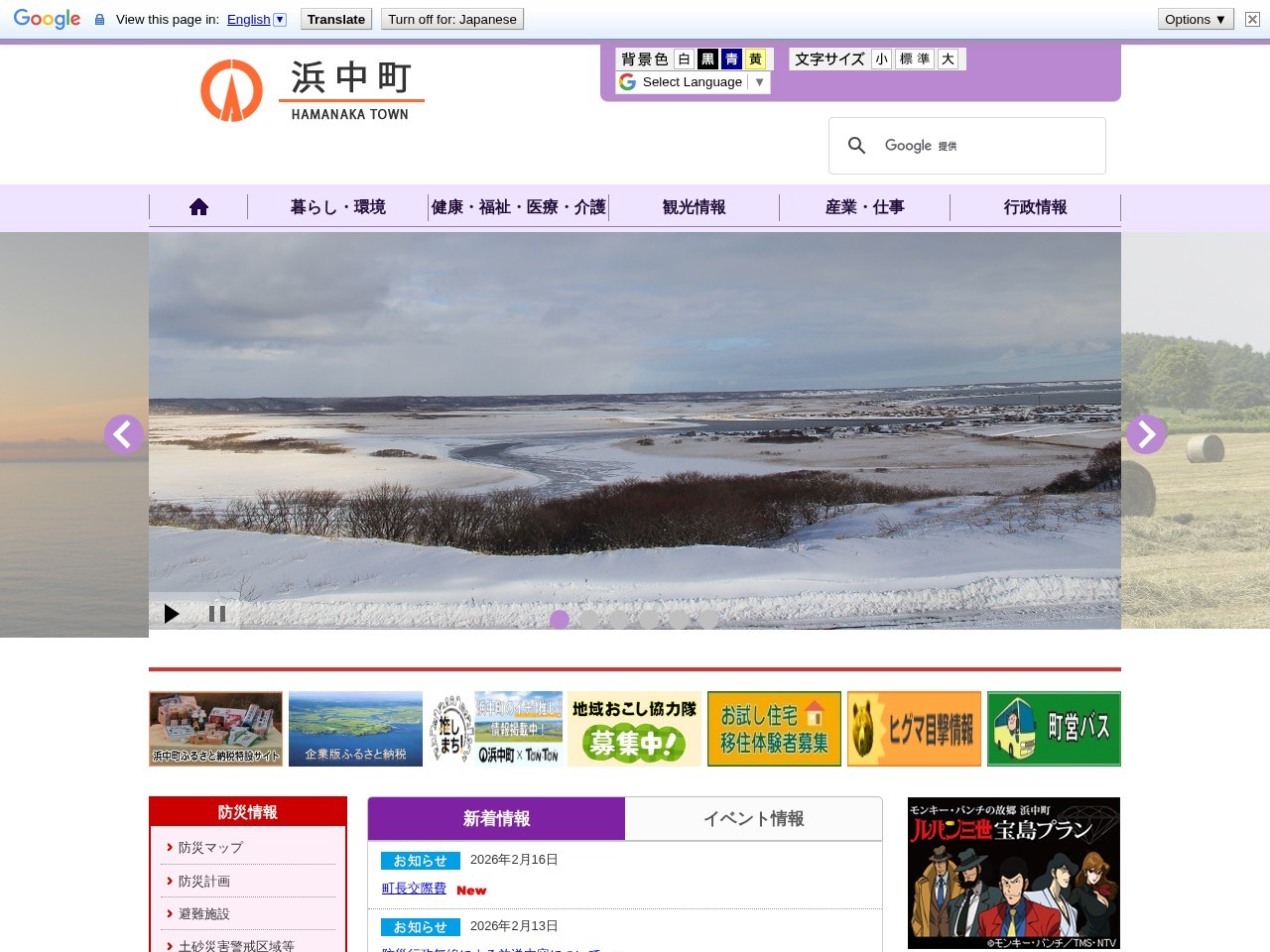
Task: Open 浜中町×TonTon banner
Action: (x=495, y=729)
